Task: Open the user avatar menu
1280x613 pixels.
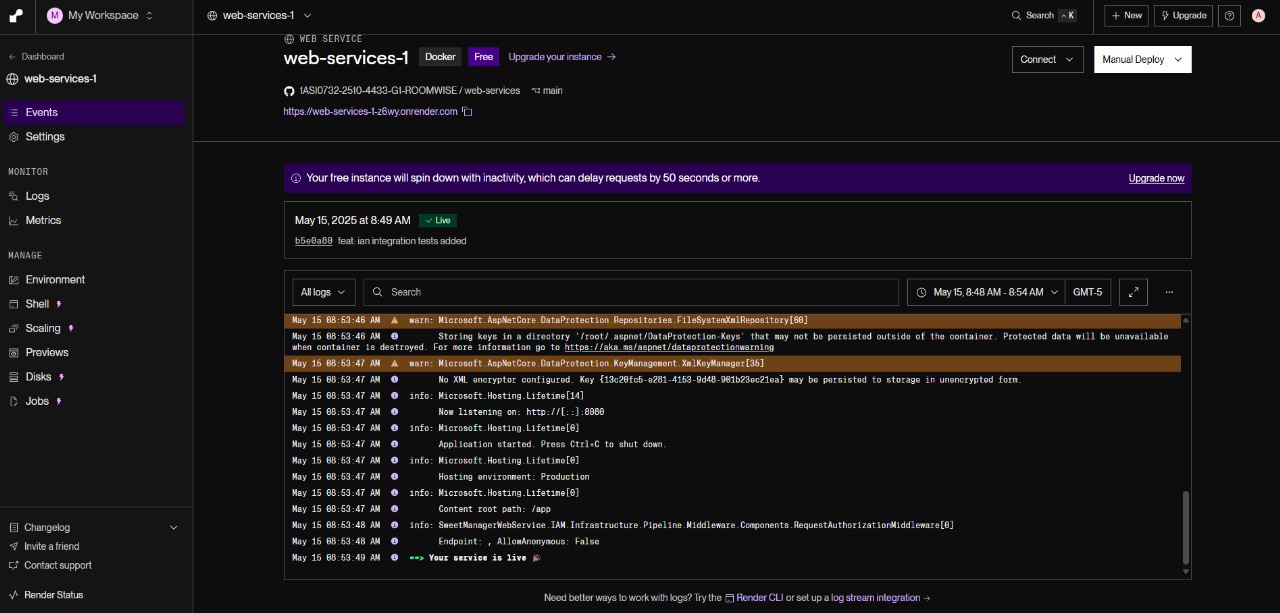Action: (x=1258, y=15)
